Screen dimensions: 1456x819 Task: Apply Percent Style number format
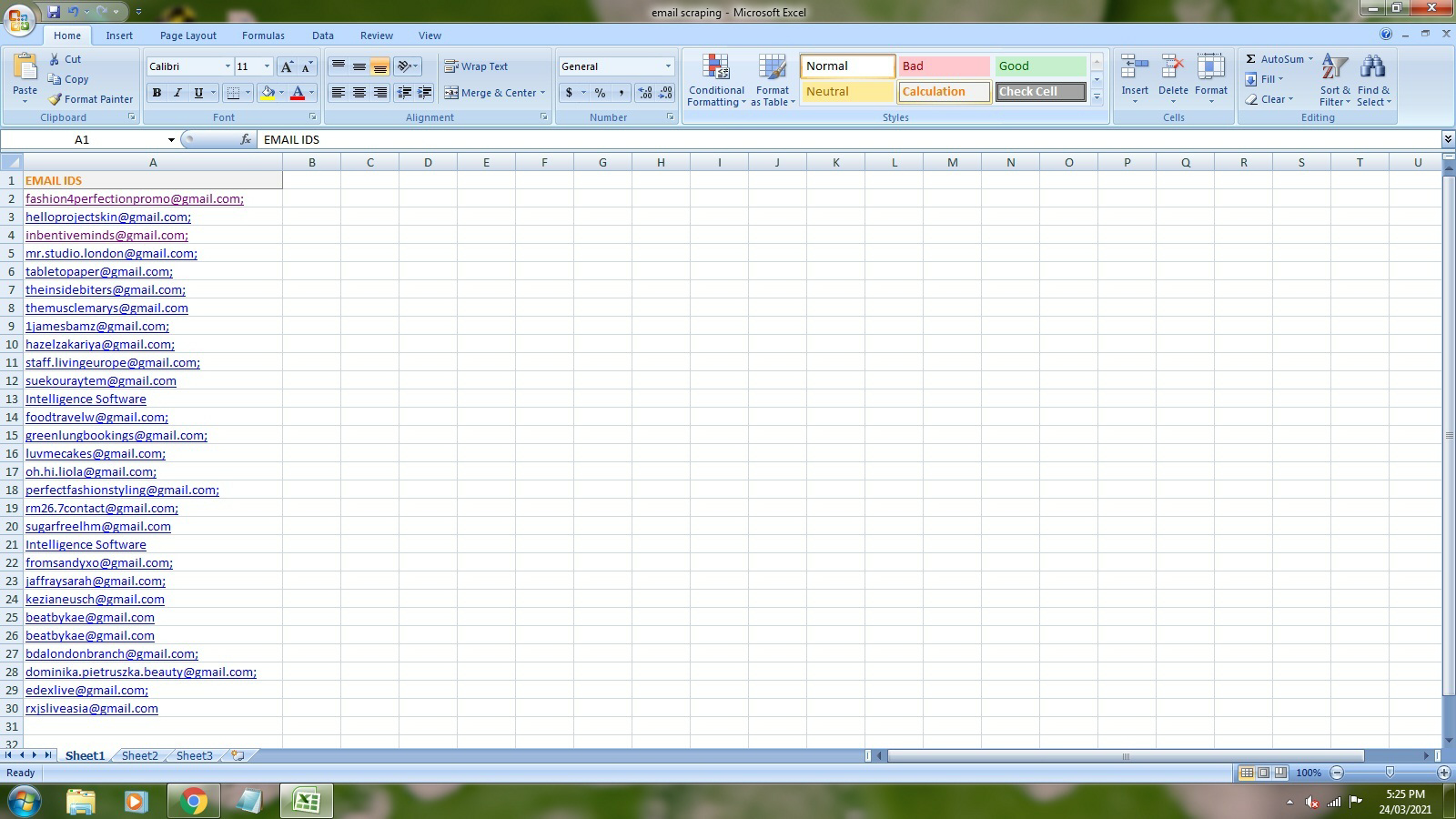point(600,93)
